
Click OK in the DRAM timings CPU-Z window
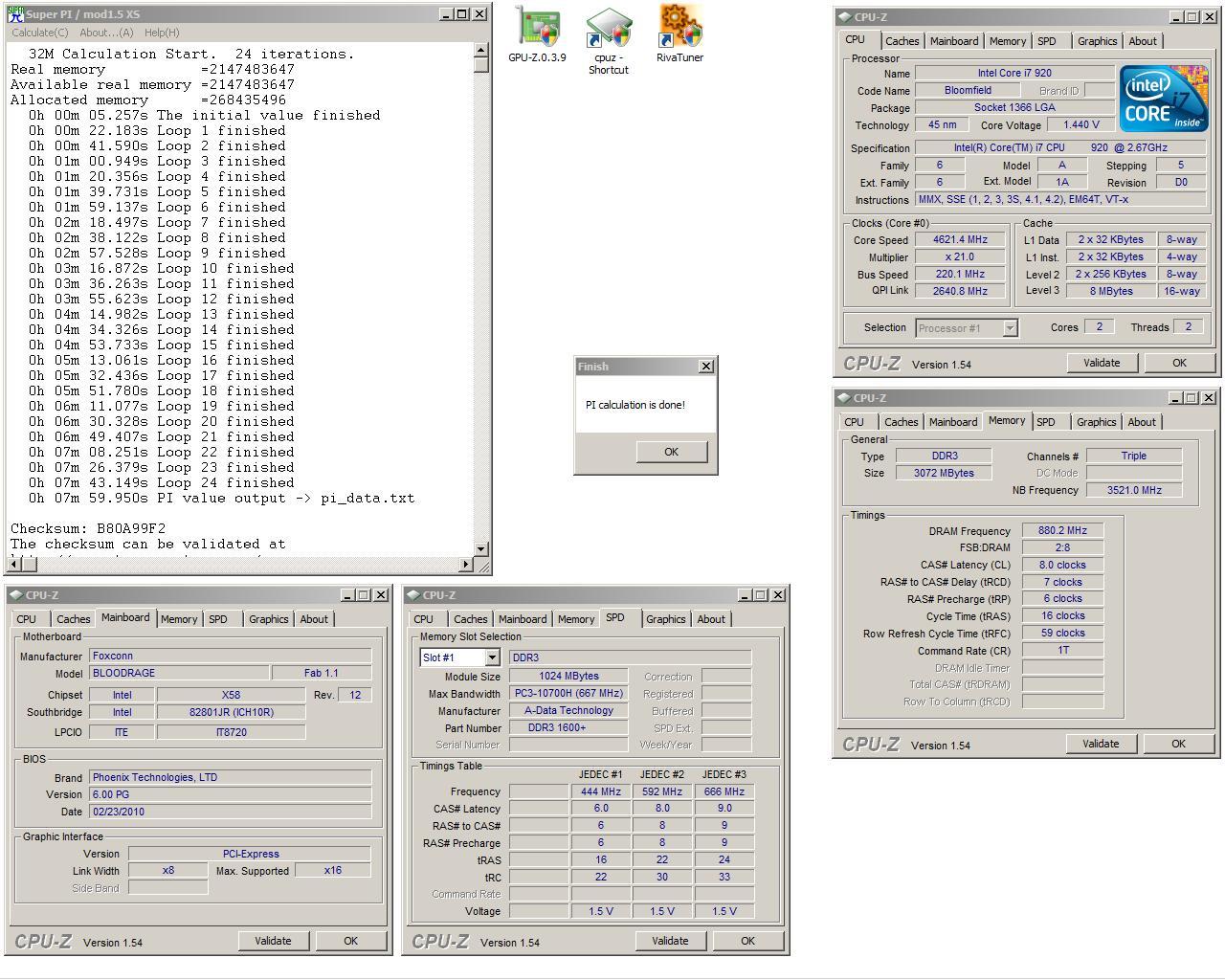[1178, 744]
